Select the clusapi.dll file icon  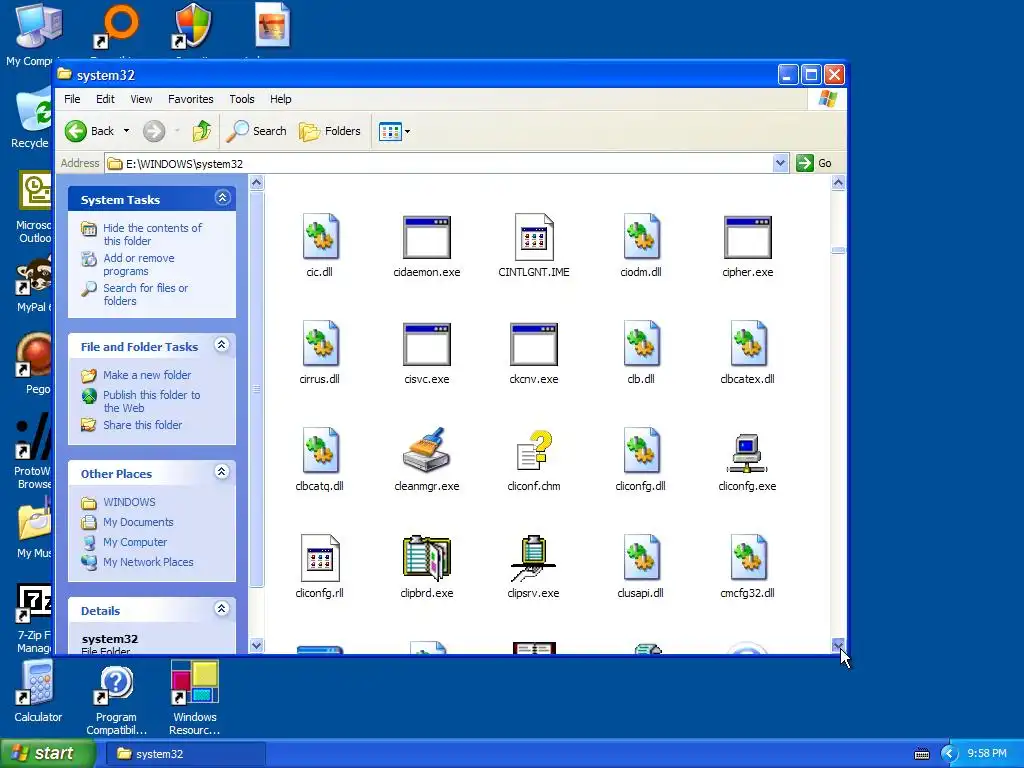point(641,558)
